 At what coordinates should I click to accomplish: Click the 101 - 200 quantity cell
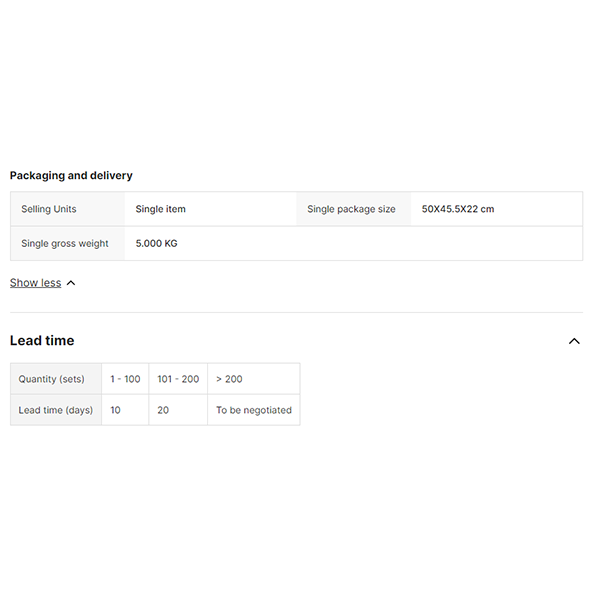click(x=178, y=379)
